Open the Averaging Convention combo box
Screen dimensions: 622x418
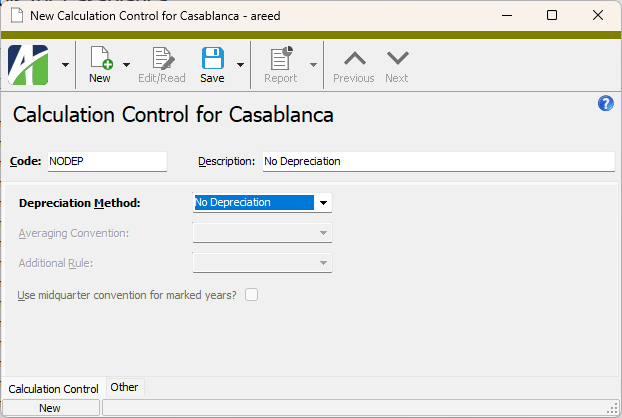click(x=262, y=233)
